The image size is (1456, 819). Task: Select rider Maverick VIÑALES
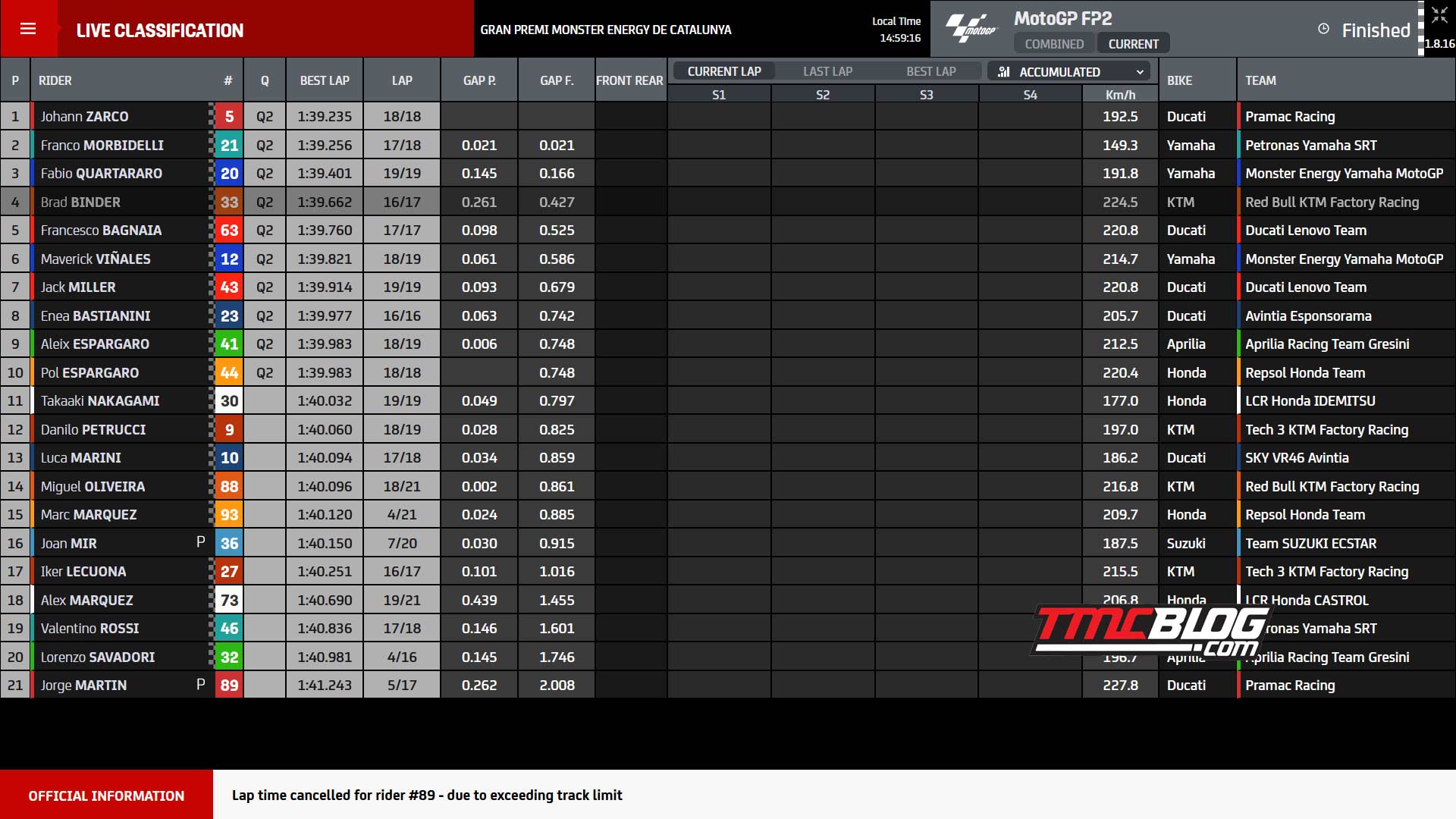96,259
